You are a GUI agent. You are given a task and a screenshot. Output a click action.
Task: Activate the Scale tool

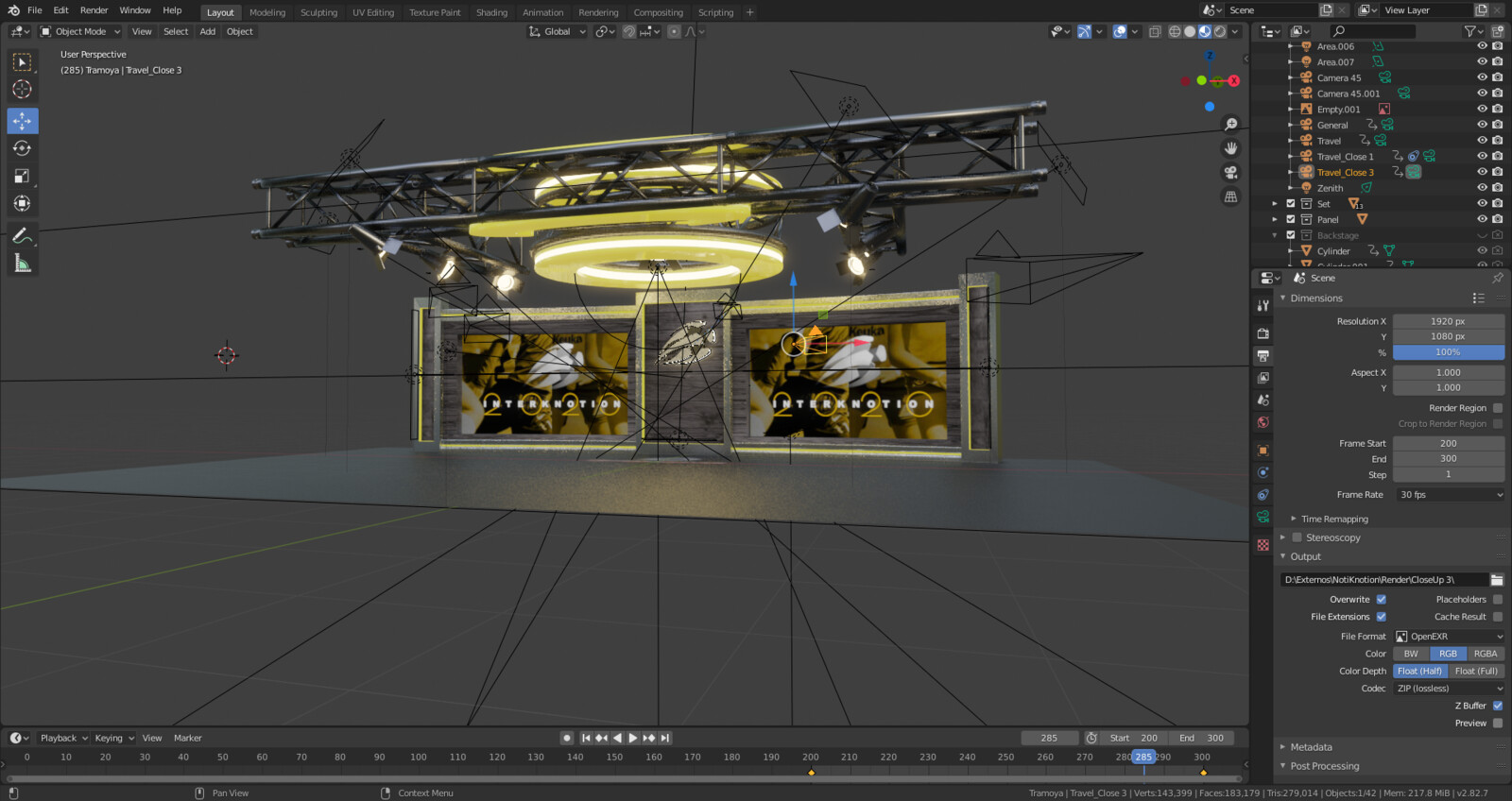(22, 176)
